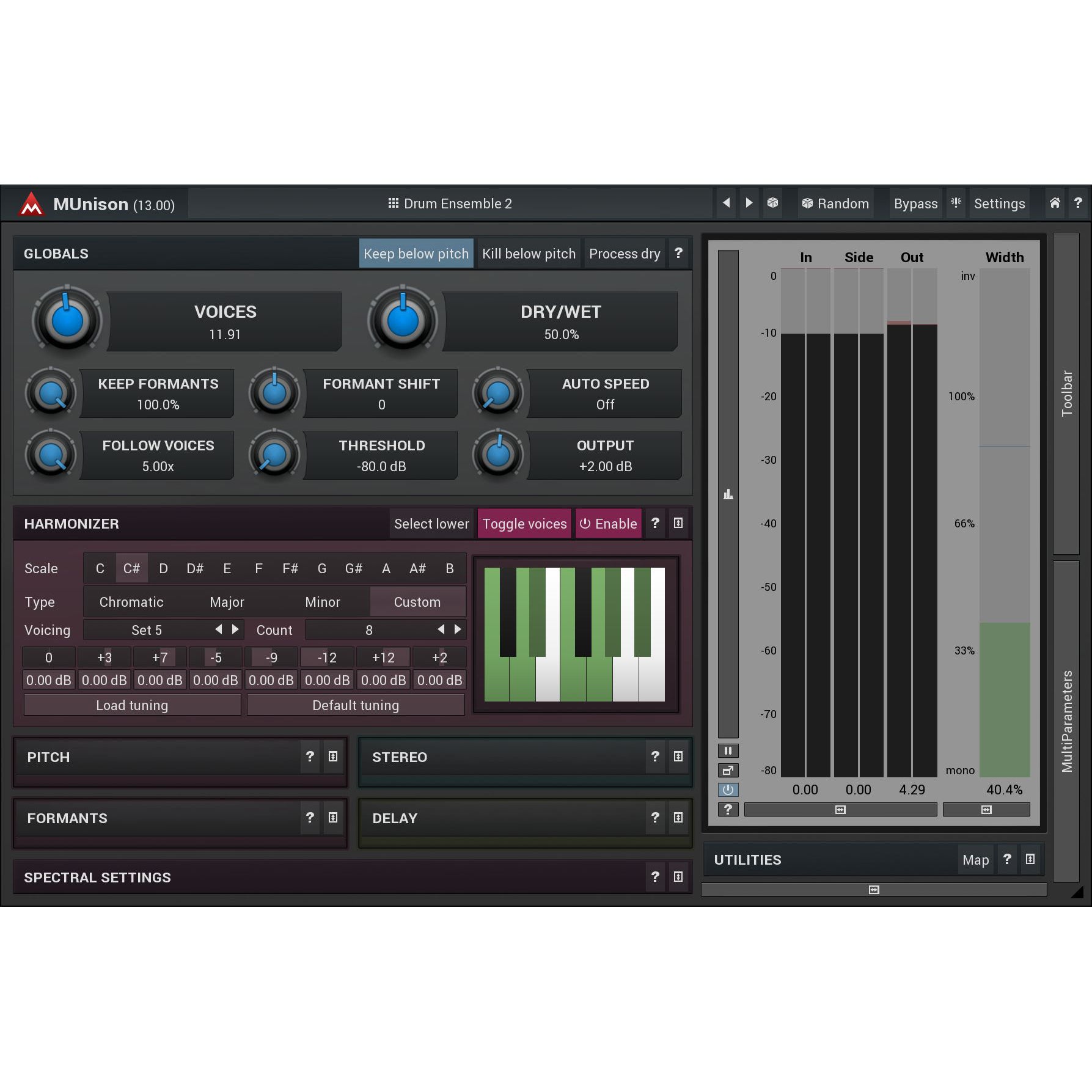Open the Drum Ensemble 2 preset list
Viewport: 1092px width, 1092px height.
click(x=450, y=203)
